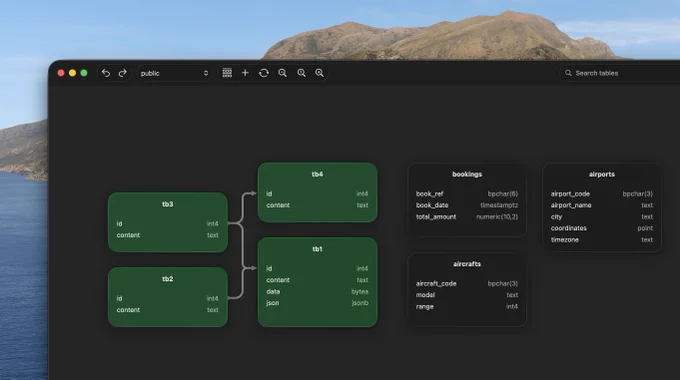Select the tb1 table title
Image resolution: width=680 pixels, height=380 pixels.
[x=317, y=249]
